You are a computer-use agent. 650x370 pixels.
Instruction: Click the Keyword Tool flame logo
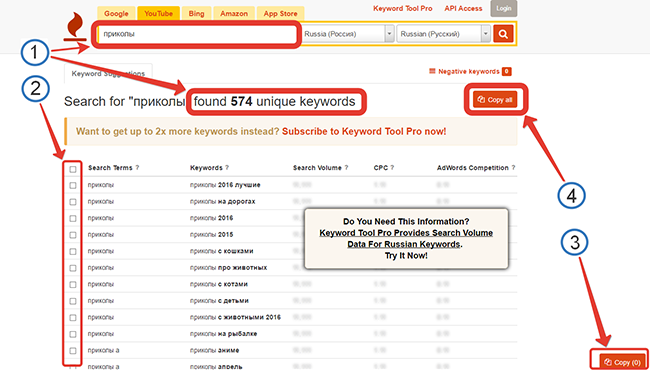[x=75, y=27]
